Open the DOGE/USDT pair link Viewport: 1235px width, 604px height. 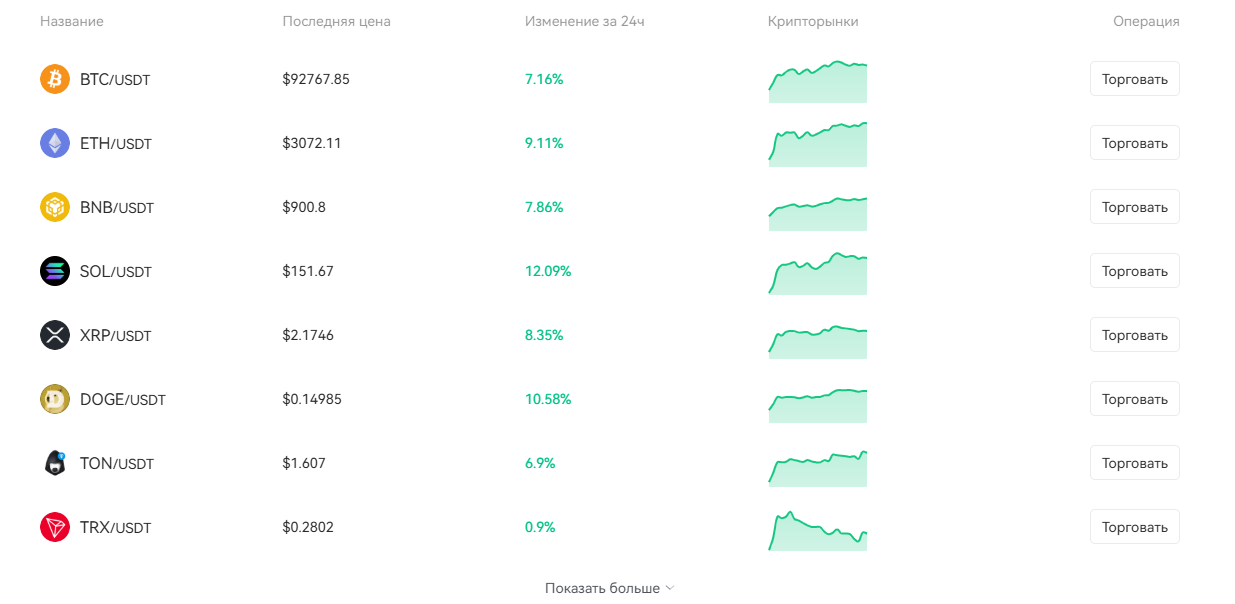[122, 399]
